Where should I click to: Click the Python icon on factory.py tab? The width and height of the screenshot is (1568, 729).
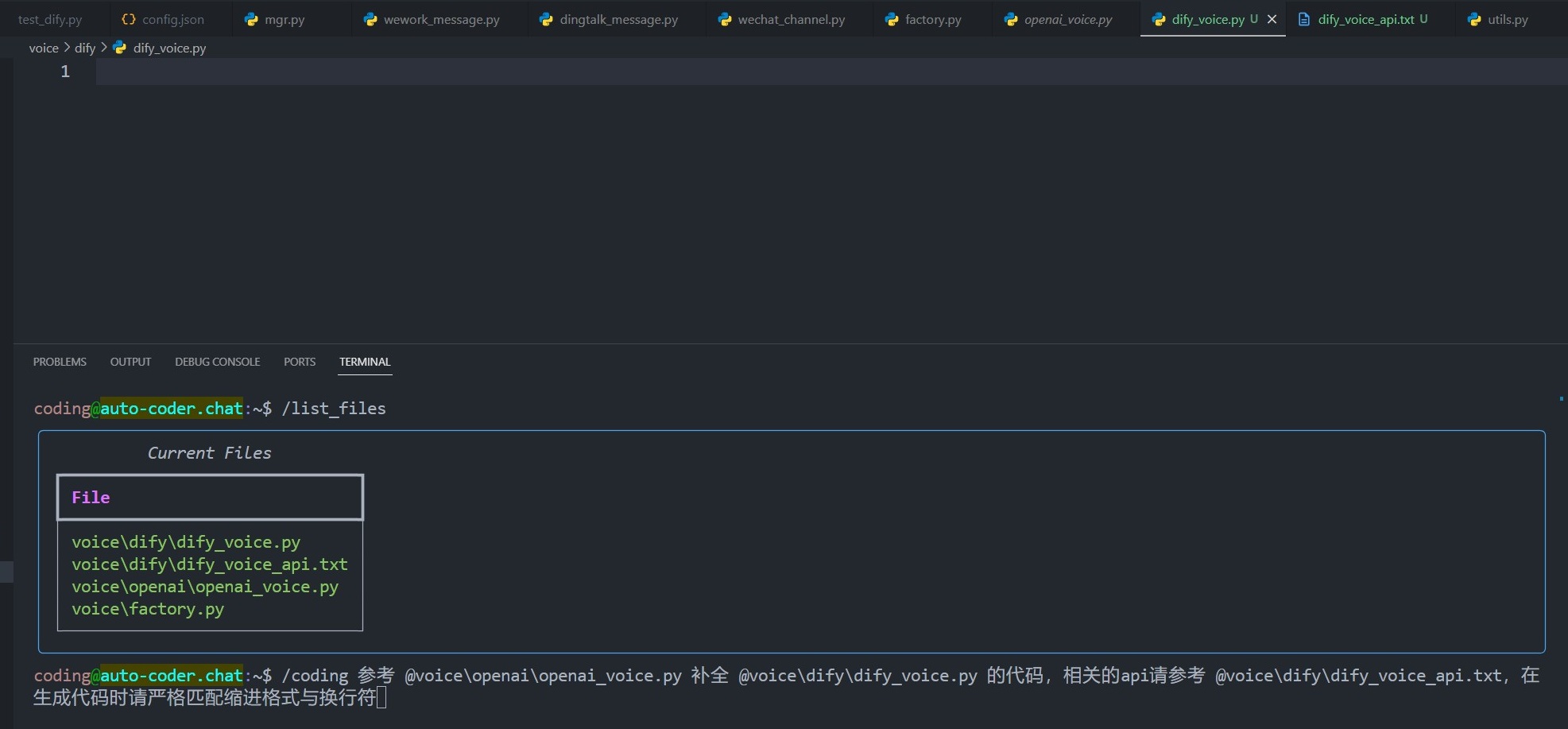(x=892, y=19)
